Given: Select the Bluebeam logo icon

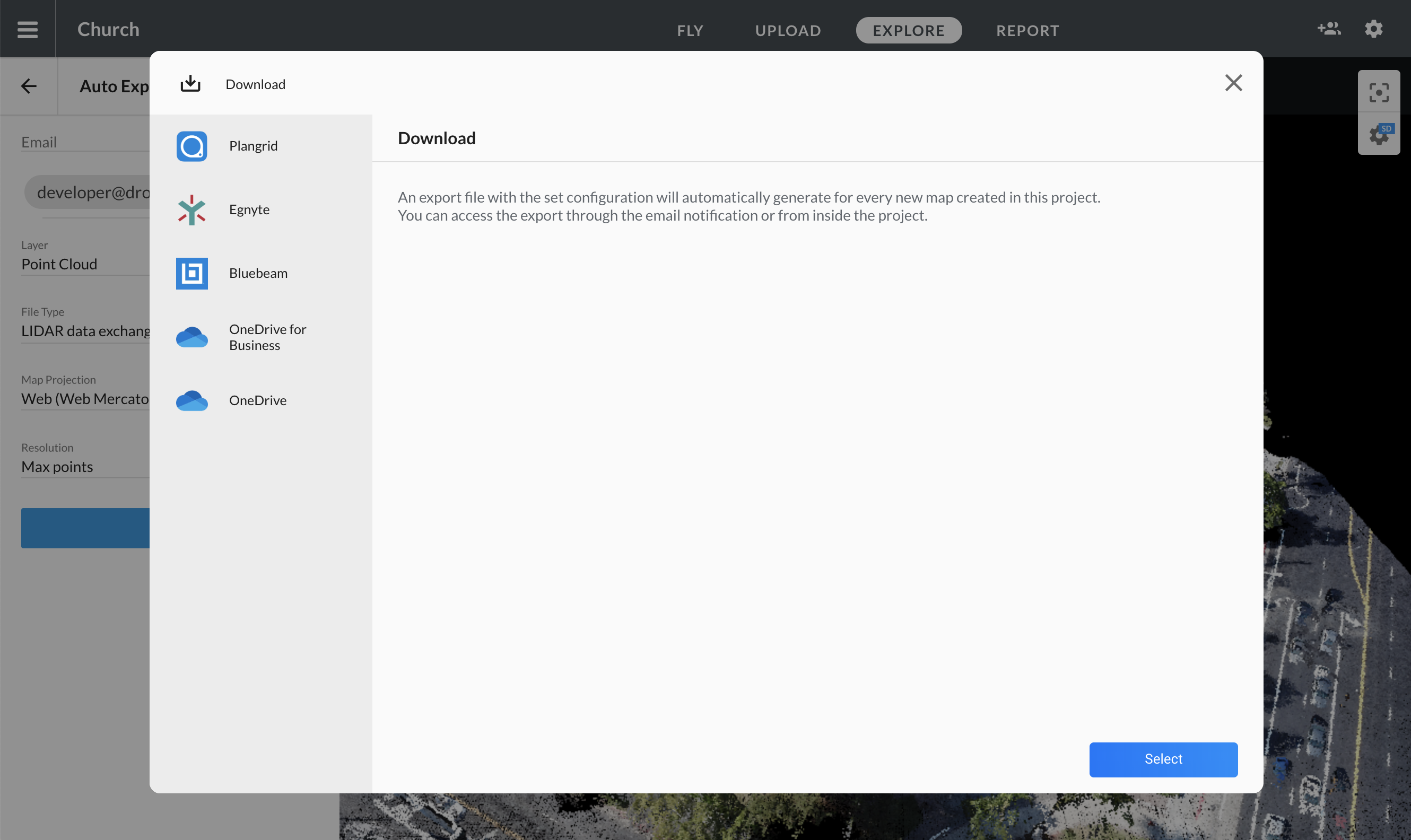Looking at the screenshot, I should [192, 274].
